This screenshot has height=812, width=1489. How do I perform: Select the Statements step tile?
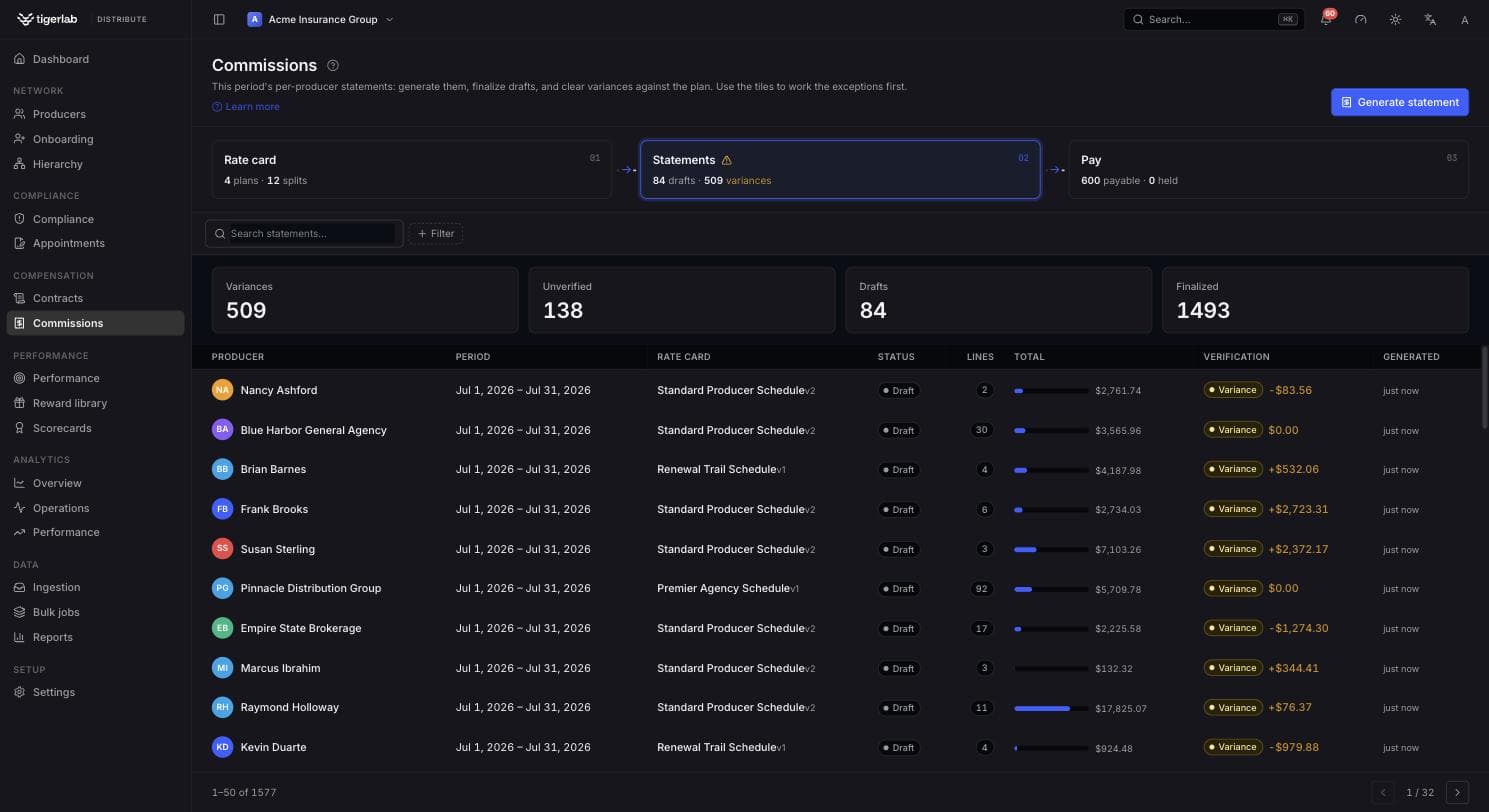[x=840, y=169]
